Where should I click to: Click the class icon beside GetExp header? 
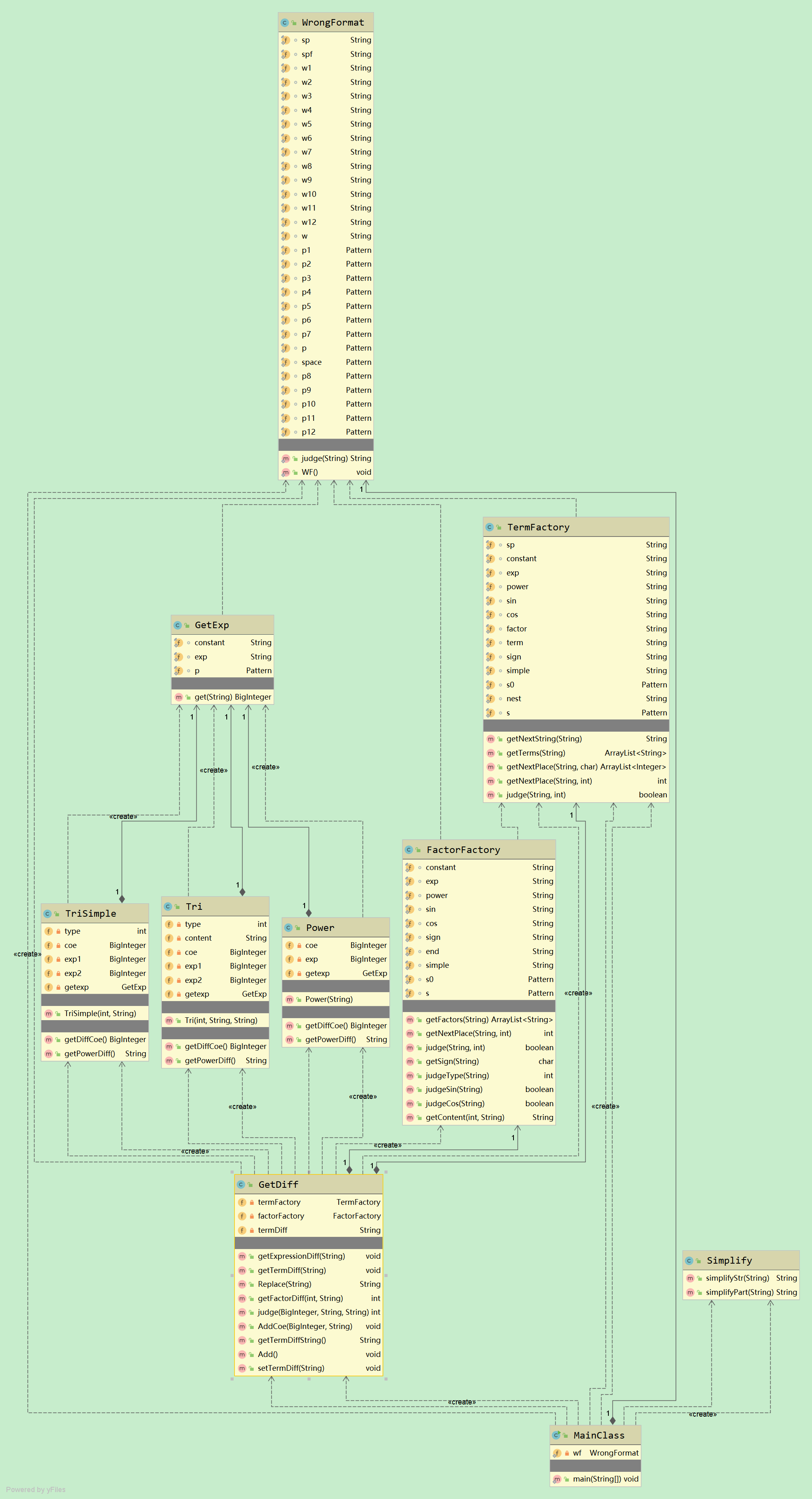pyautogui.click(x=177, y=625)
